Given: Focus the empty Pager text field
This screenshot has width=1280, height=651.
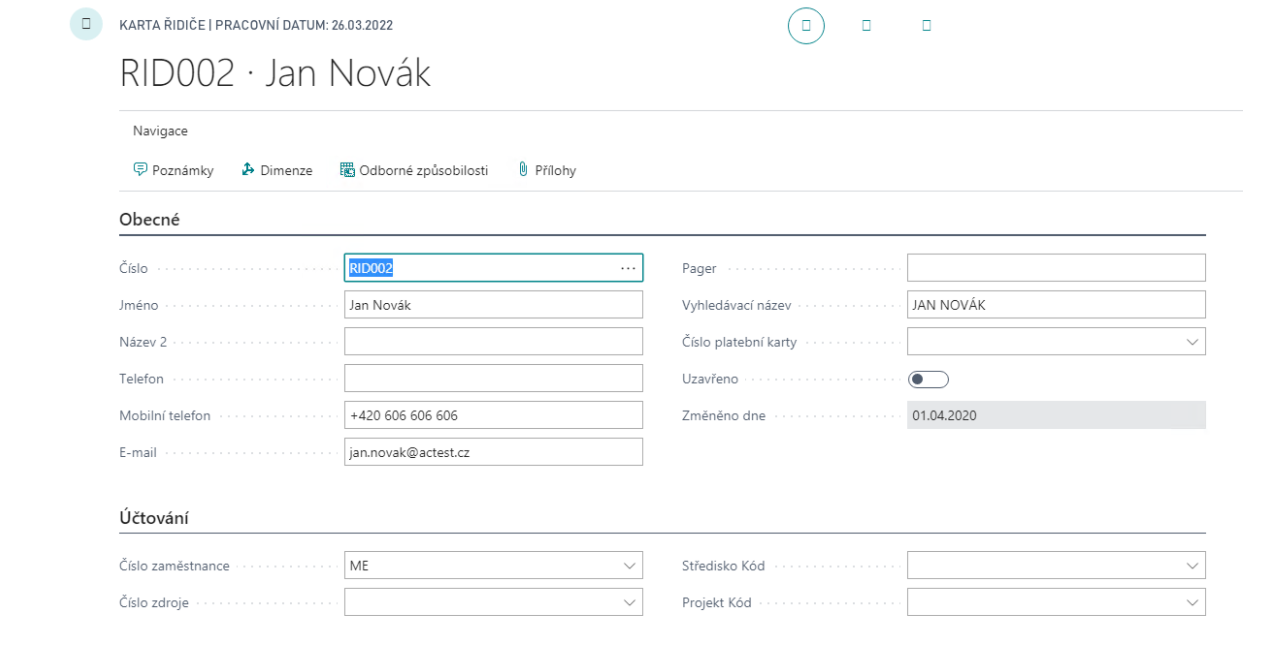Looking at the screenshot, I should coord(1055,268).
